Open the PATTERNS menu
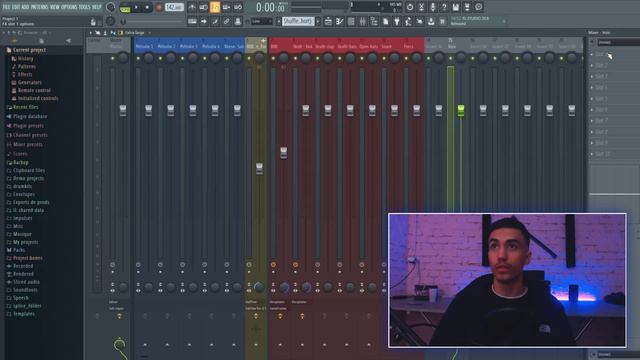 [x=40, y=7]
